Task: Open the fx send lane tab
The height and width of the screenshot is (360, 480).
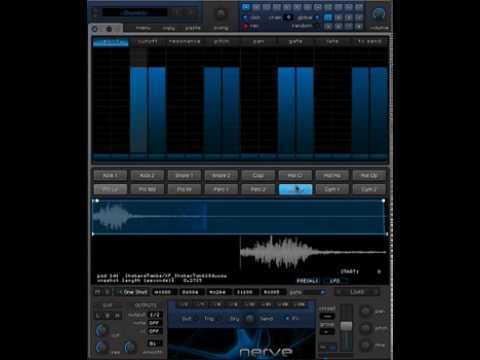Action: (x=369, y=42)
